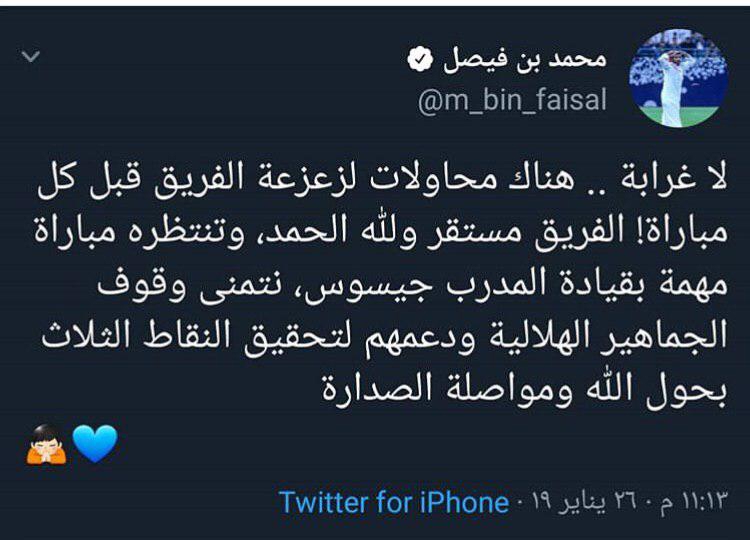Open the @m_bin_faisal handle

click(512, 101)
